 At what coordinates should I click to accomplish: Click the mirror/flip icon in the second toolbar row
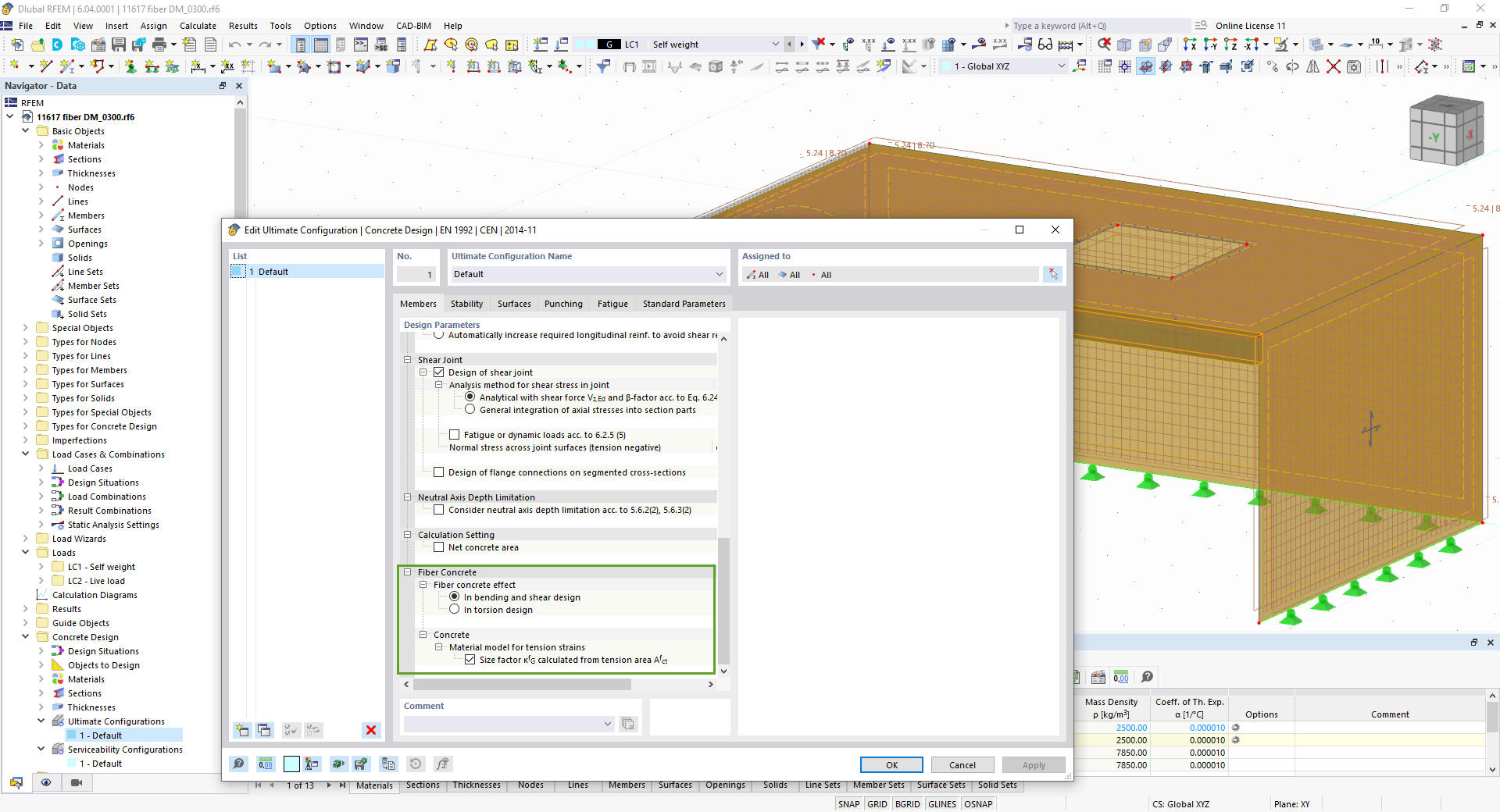click(x=1313, y=66)
